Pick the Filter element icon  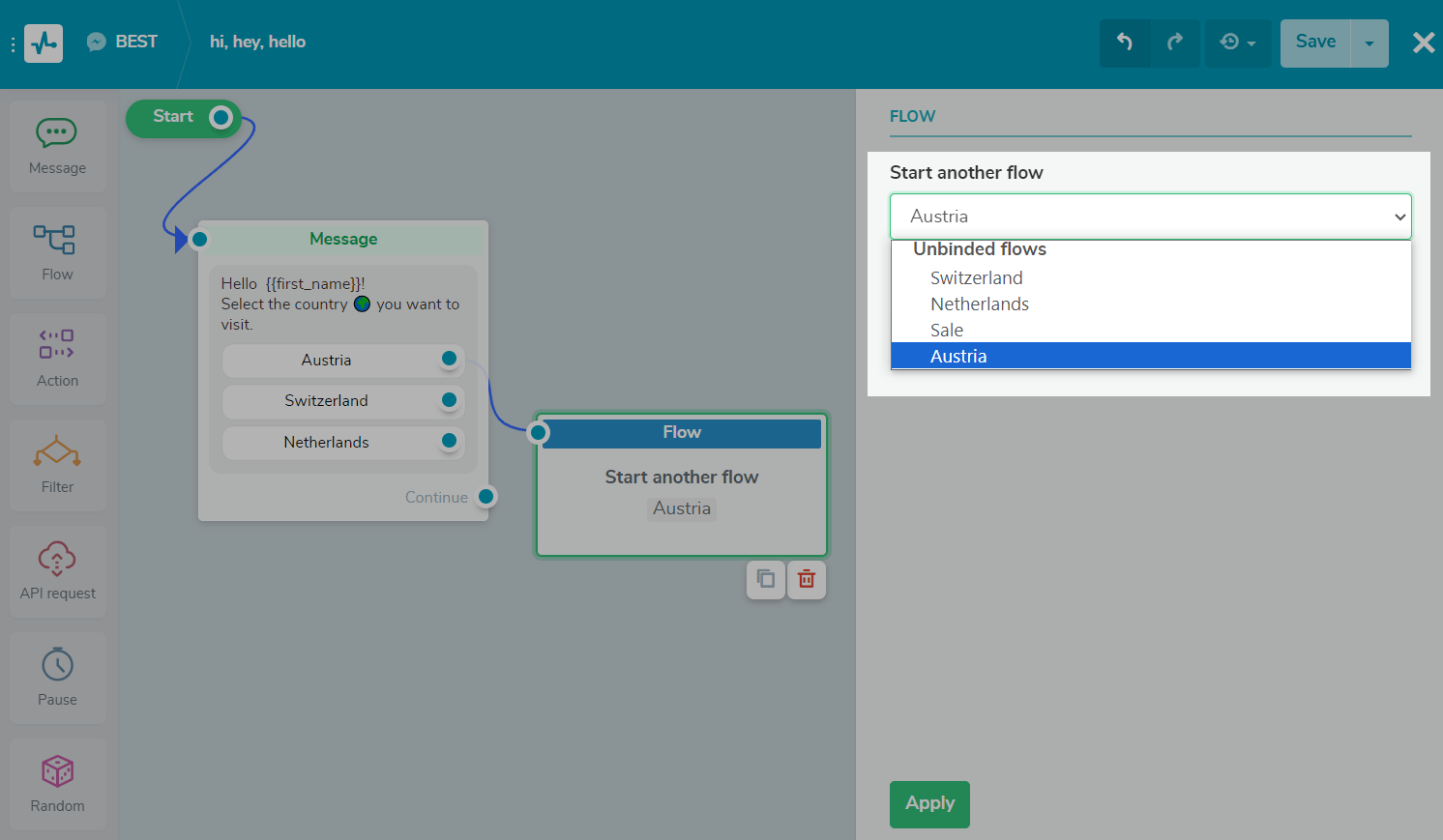tap(57, 451)
